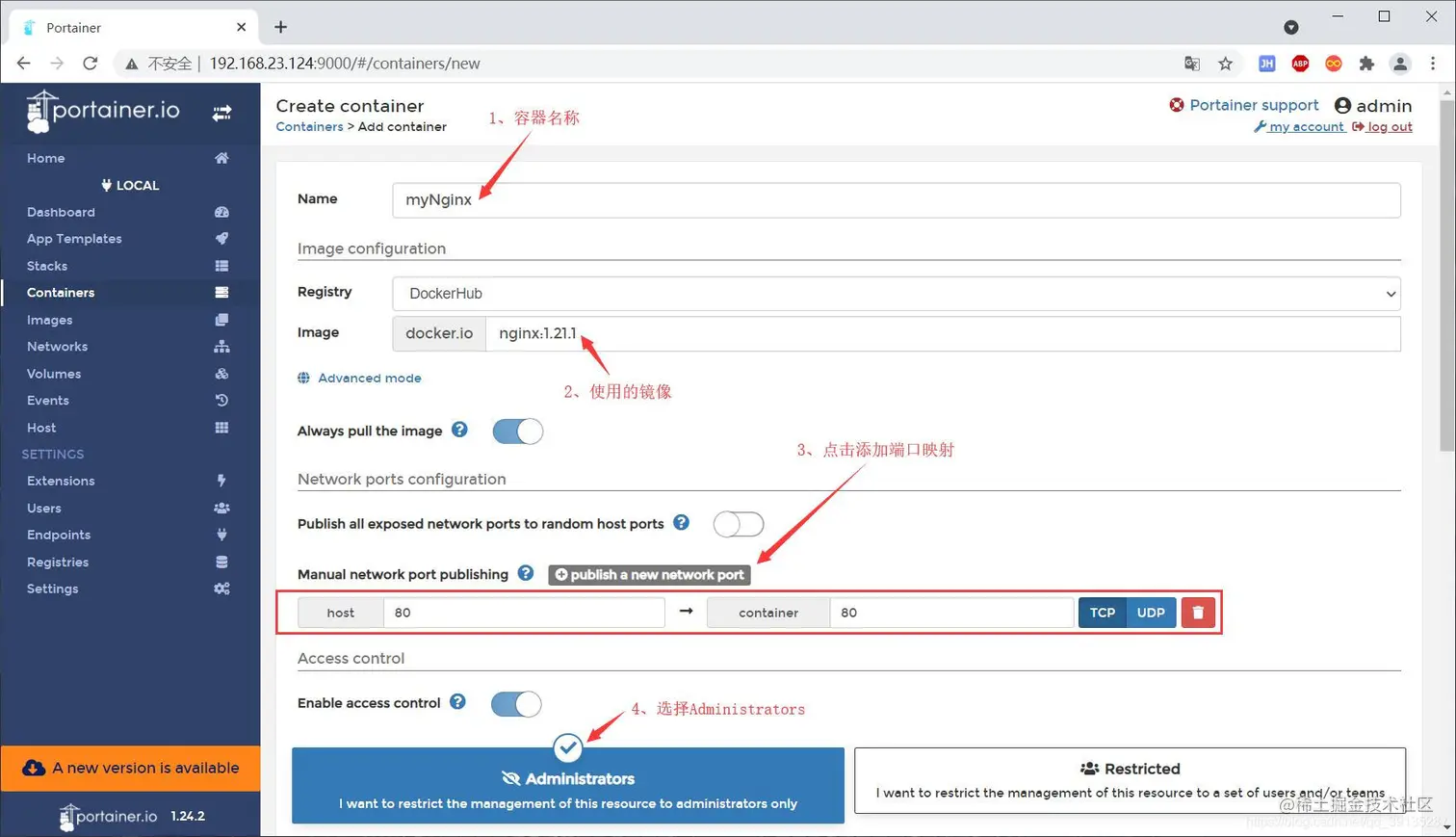
Task: Toggle Enable access control switch
Action: click(x=516, y=704)
